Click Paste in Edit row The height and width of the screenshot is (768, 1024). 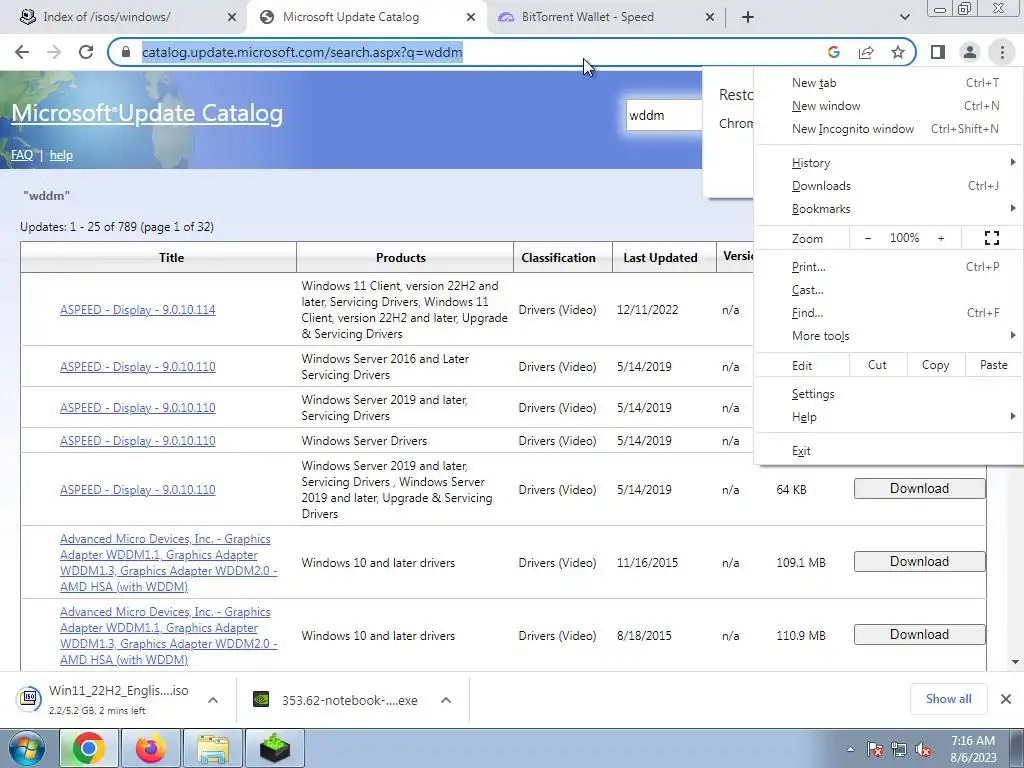tap(993, 365)
